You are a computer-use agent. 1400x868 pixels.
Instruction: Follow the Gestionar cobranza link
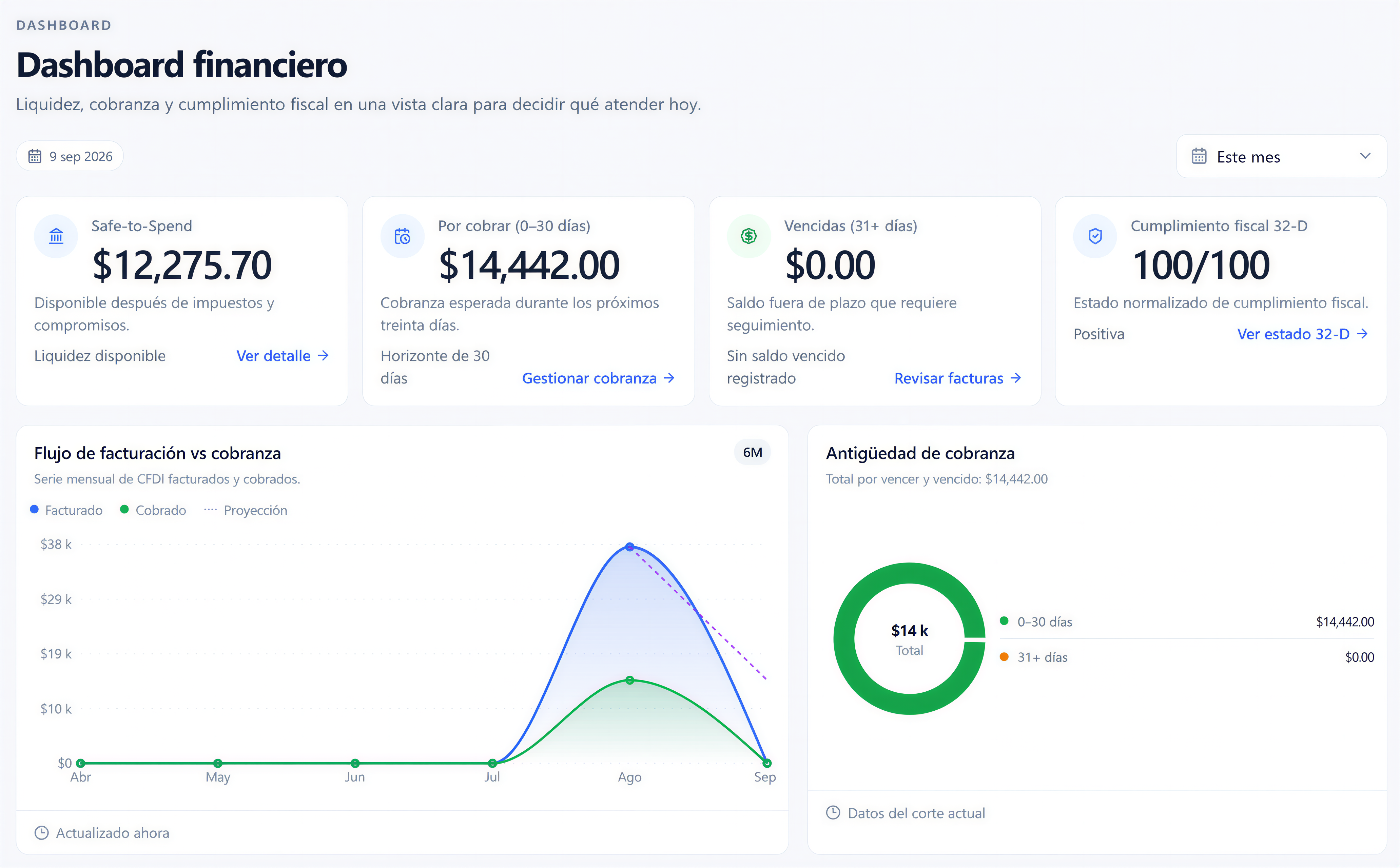[x=598, y=378]
